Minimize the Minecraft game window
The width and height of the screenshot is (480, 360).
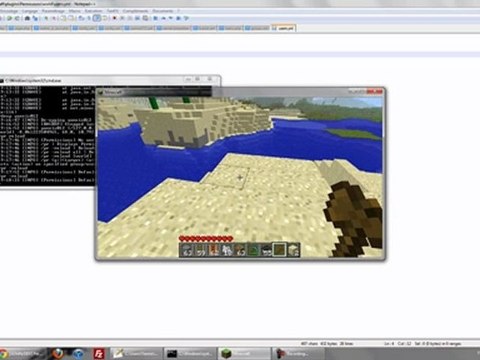pos(353,91)
